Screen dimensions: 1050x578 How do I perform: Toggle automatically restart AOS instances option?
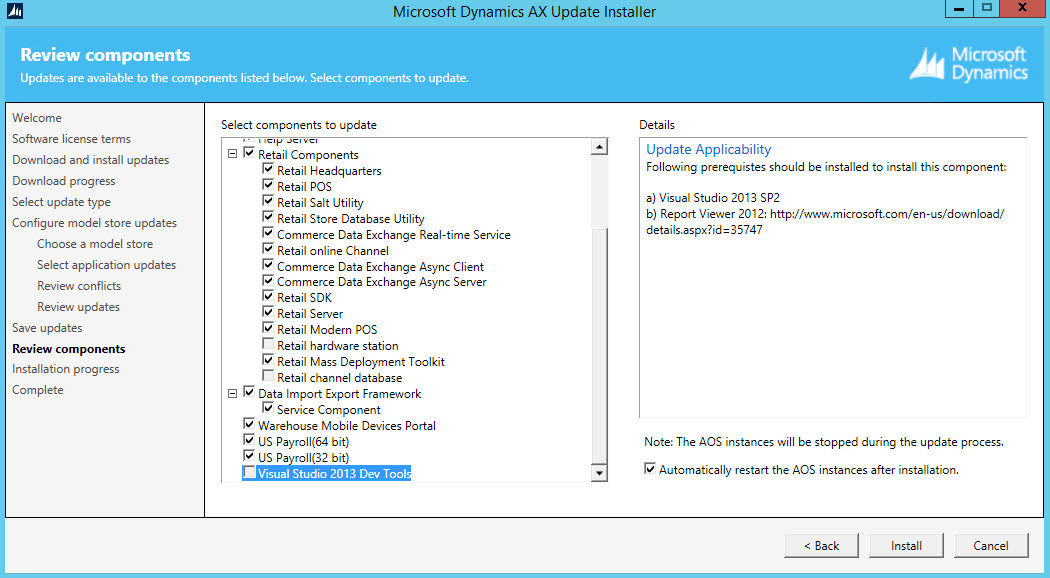(651, 469)
